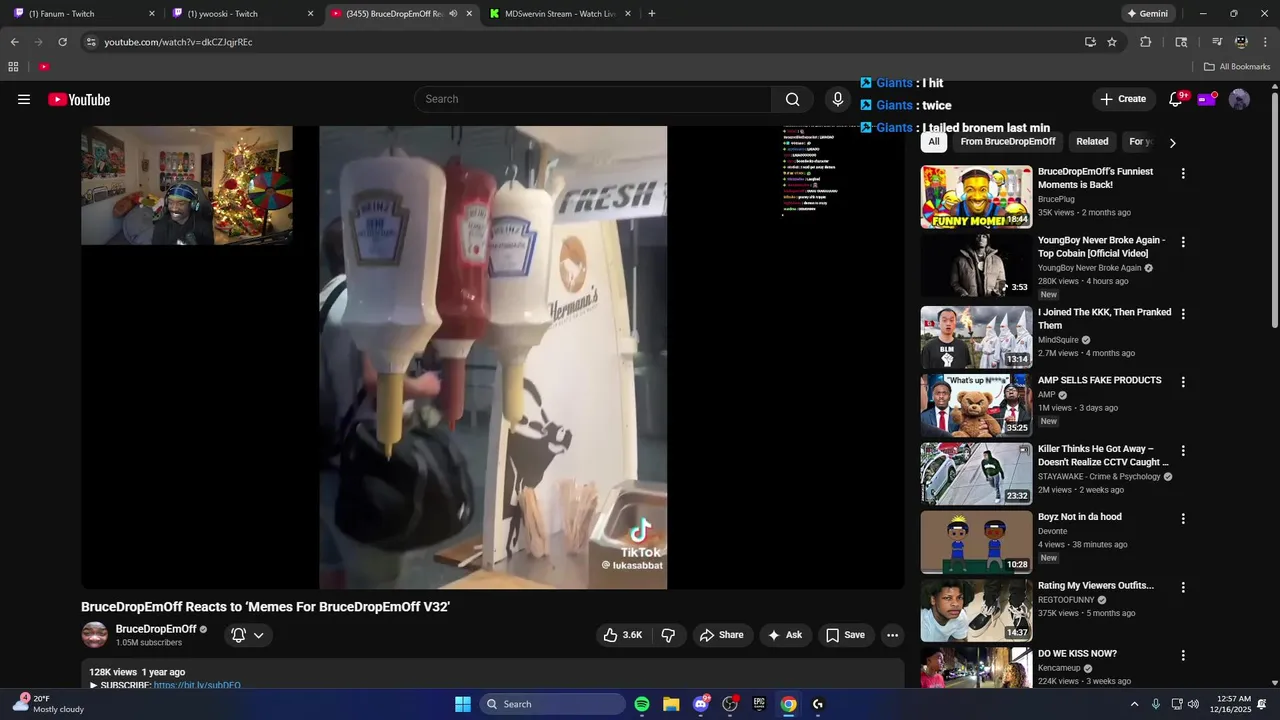Image resolution: width=1280 pixels, height=720 pixels.
Task: Open the BruceDropEmOff channel name link
Action: coord(156,629)
